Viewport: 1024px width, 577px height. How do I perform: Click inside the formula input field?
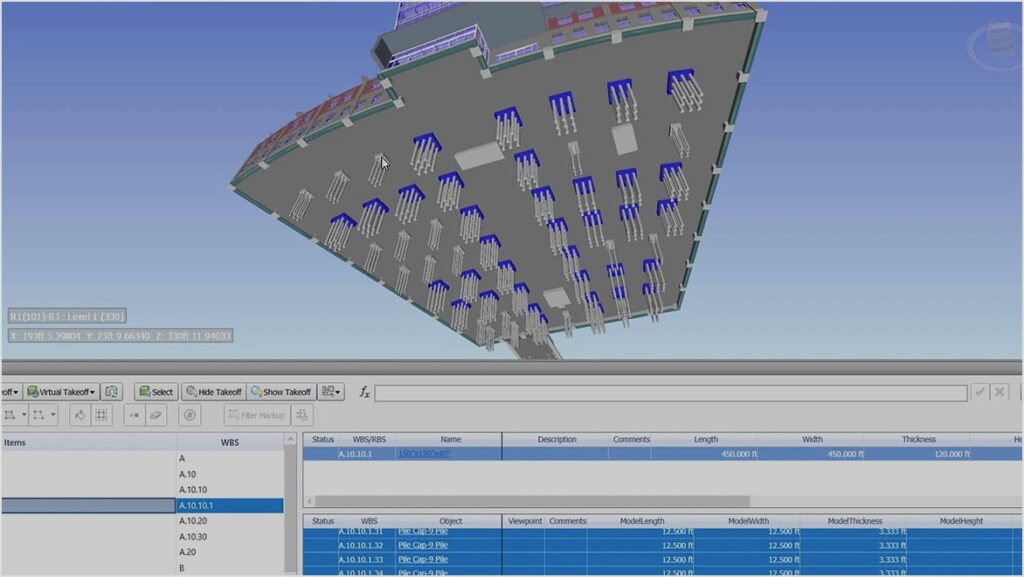point(670,393)
